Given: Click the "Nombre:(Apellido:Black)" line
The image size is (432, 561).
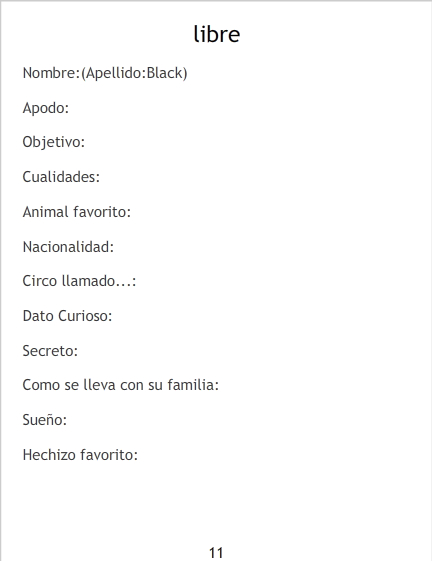Looking at the screenshot, I should (x=105, y=73).
